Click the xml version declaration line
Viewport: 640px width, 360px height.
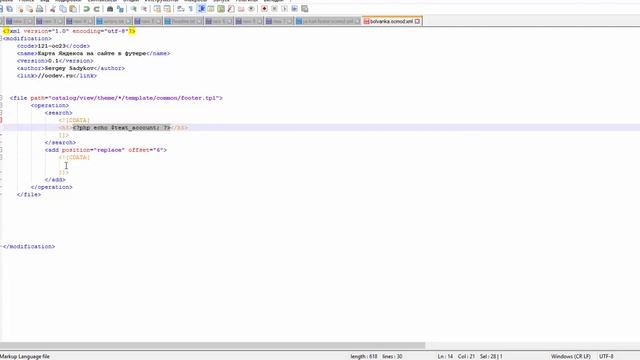[69, 31]
